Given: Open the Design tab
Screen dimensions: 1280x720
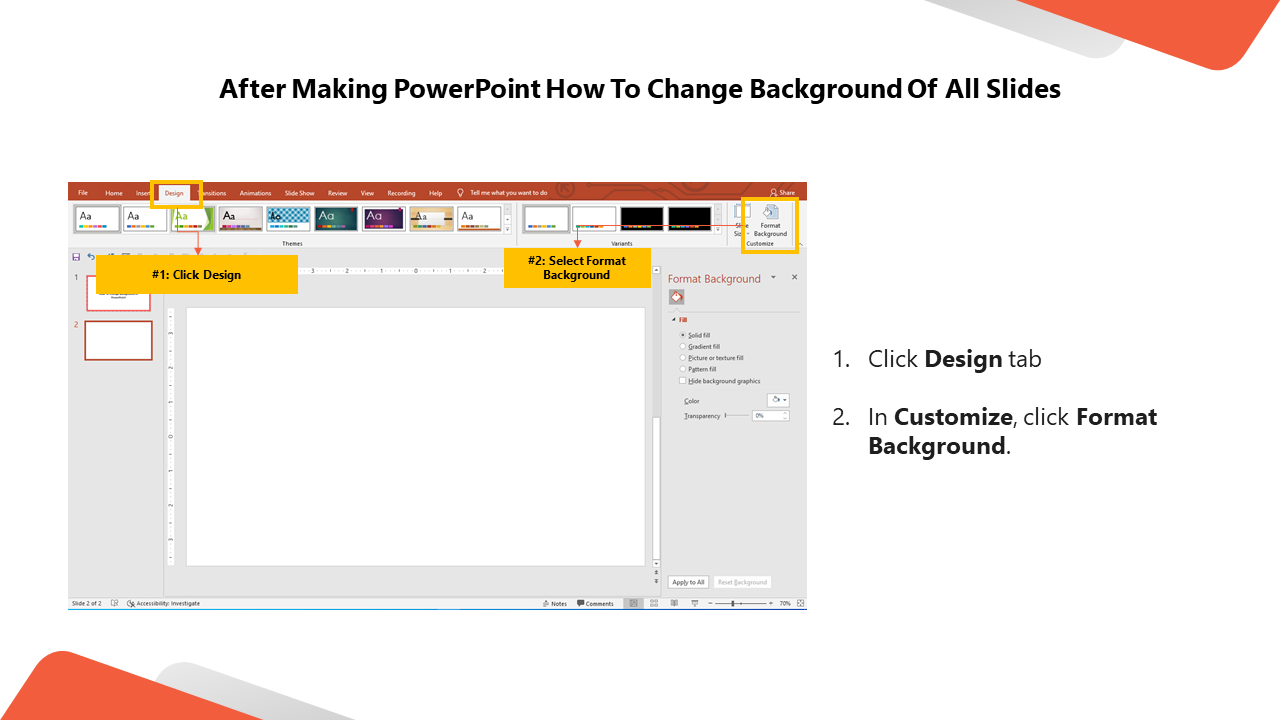Looking at the screenshot, I should pos(174,193).
